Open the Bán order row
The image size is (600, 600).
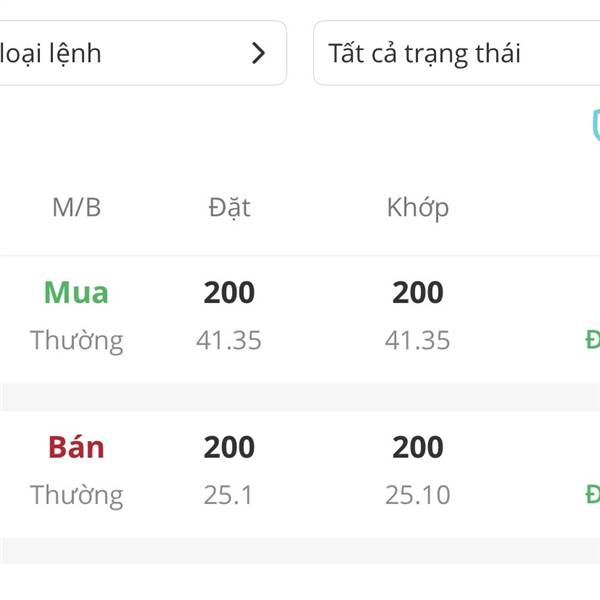click(x=300, y=474)
